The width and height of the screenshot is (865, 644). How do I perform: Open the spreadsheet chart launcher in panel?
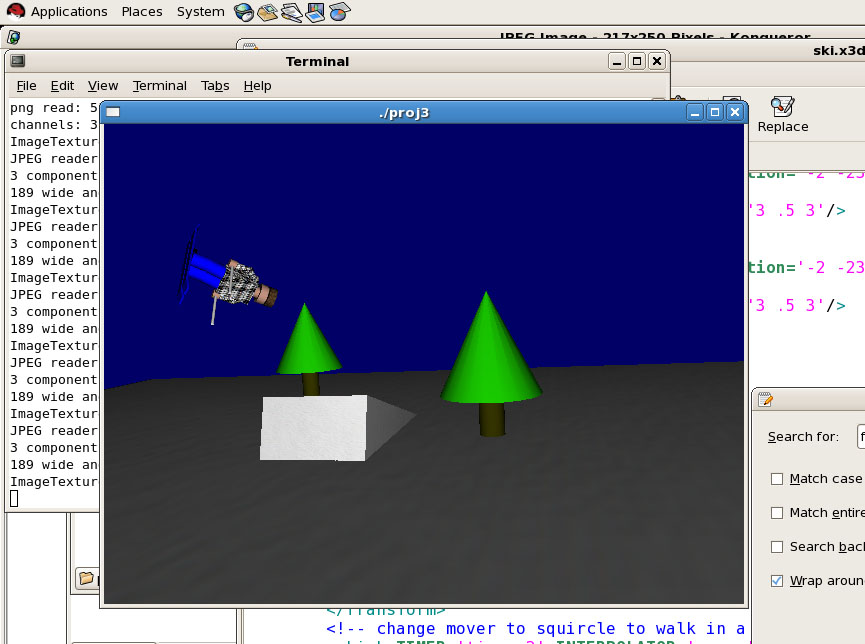(339, 12)
